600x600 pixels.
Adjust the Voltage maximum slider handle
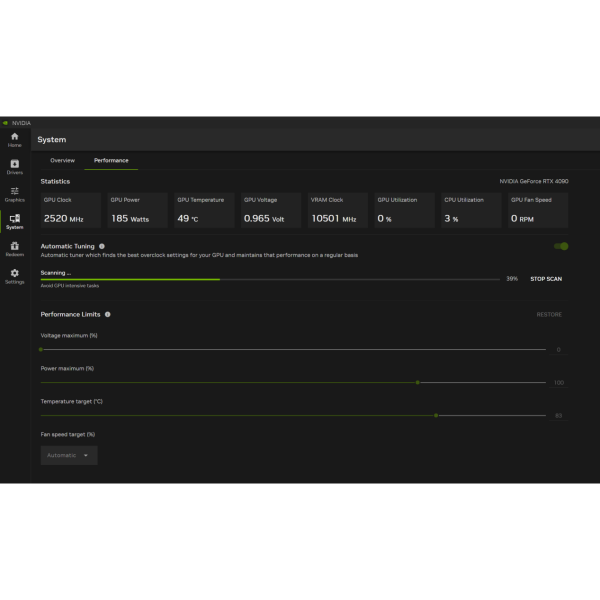41,349
